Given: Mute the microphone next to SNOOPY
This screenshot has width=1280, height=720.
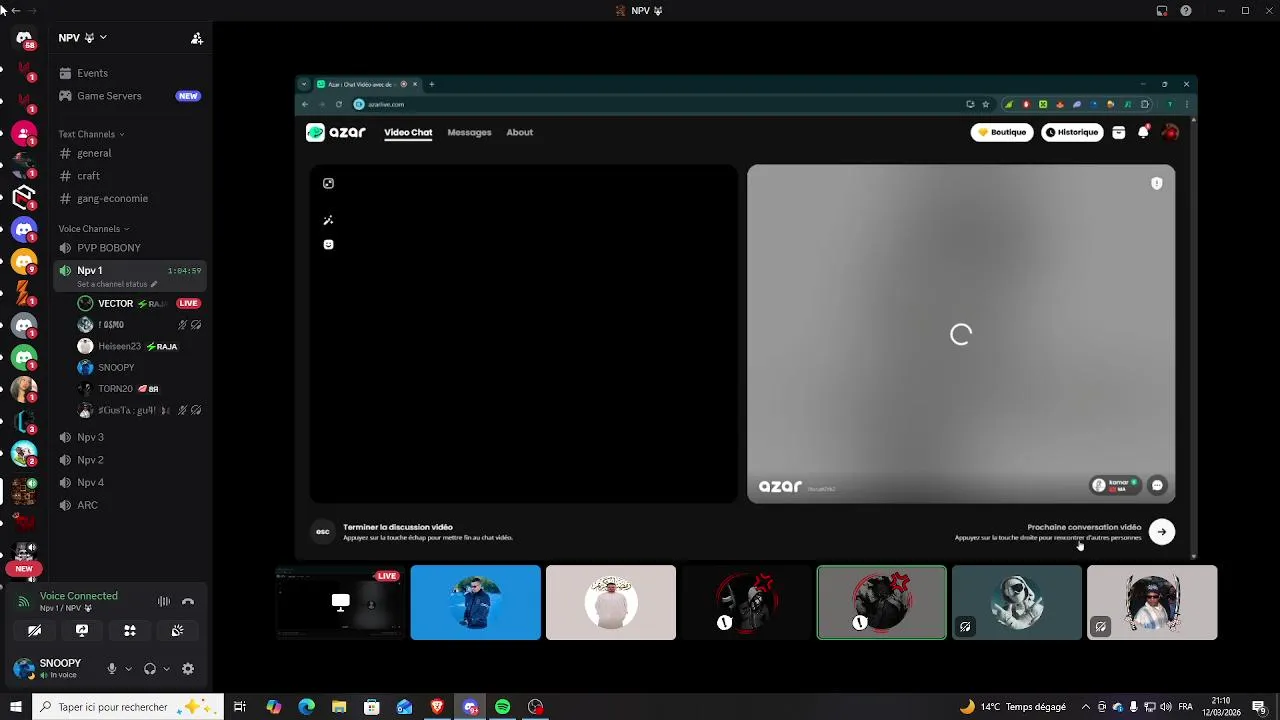Looking at the screenshot, I should click(x=112, y=669).
